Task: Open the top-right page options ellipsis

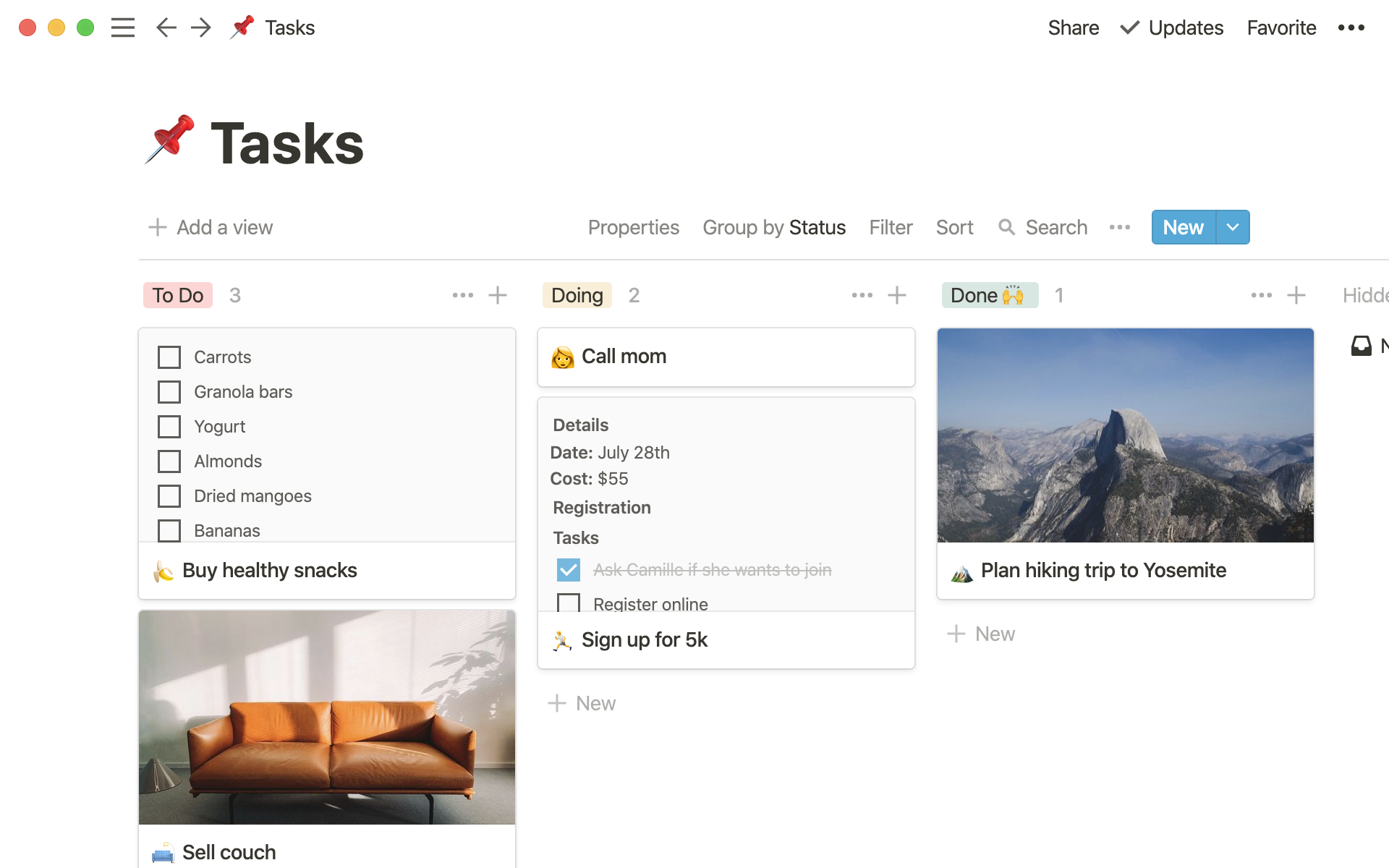Action: [1351, 27]
